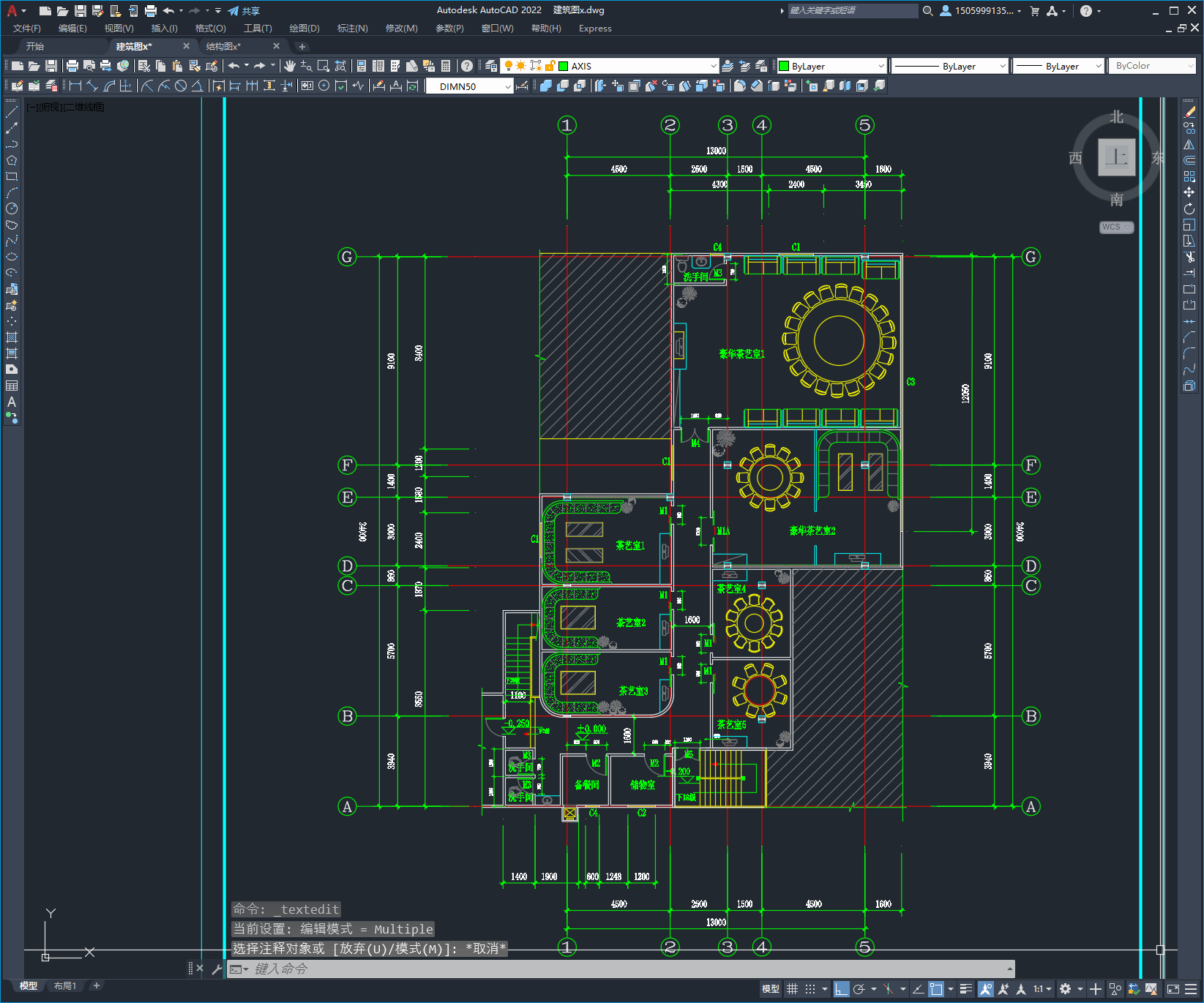Toggle snap mode dots
1204x1003 pixels.
click(810, 989)
